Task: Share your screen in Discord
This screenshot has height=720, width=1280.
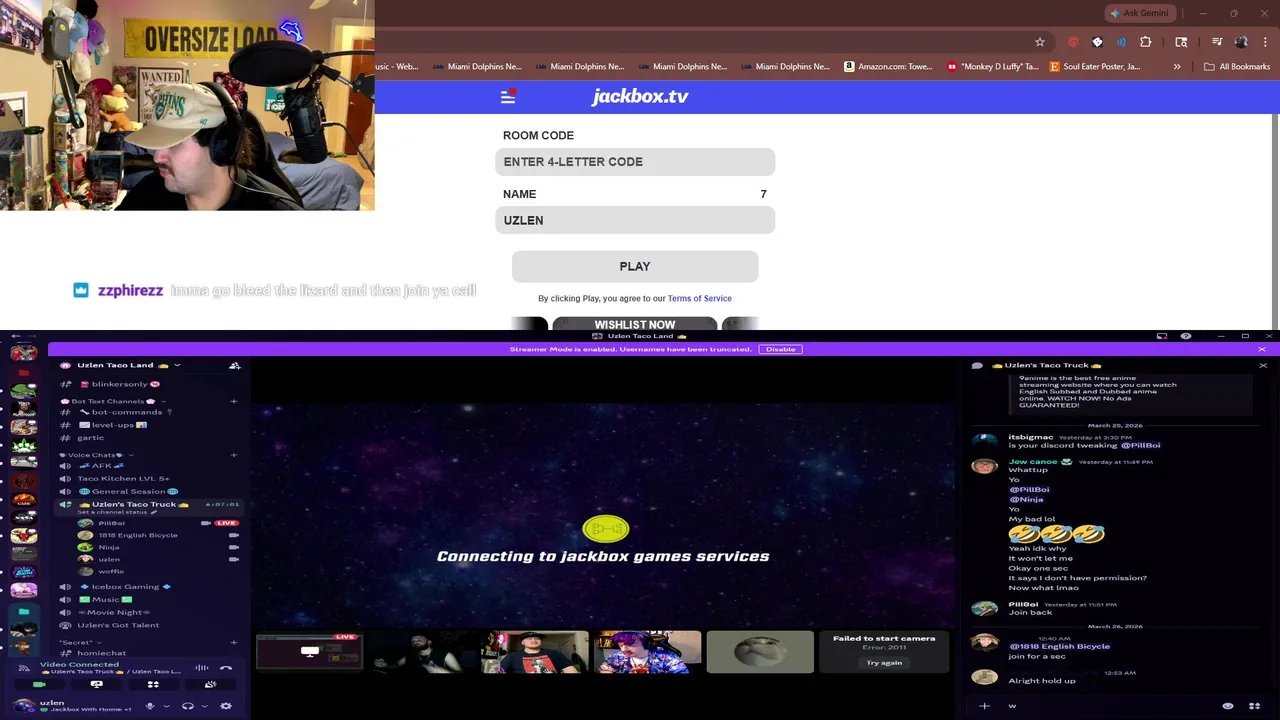Action: pos(96,685)
